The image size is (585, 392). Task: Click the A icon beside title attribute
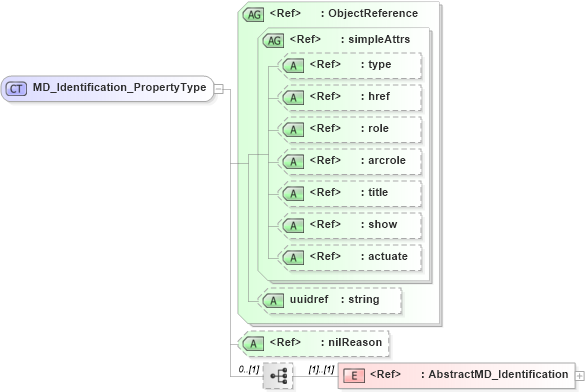tap(293, 194)
